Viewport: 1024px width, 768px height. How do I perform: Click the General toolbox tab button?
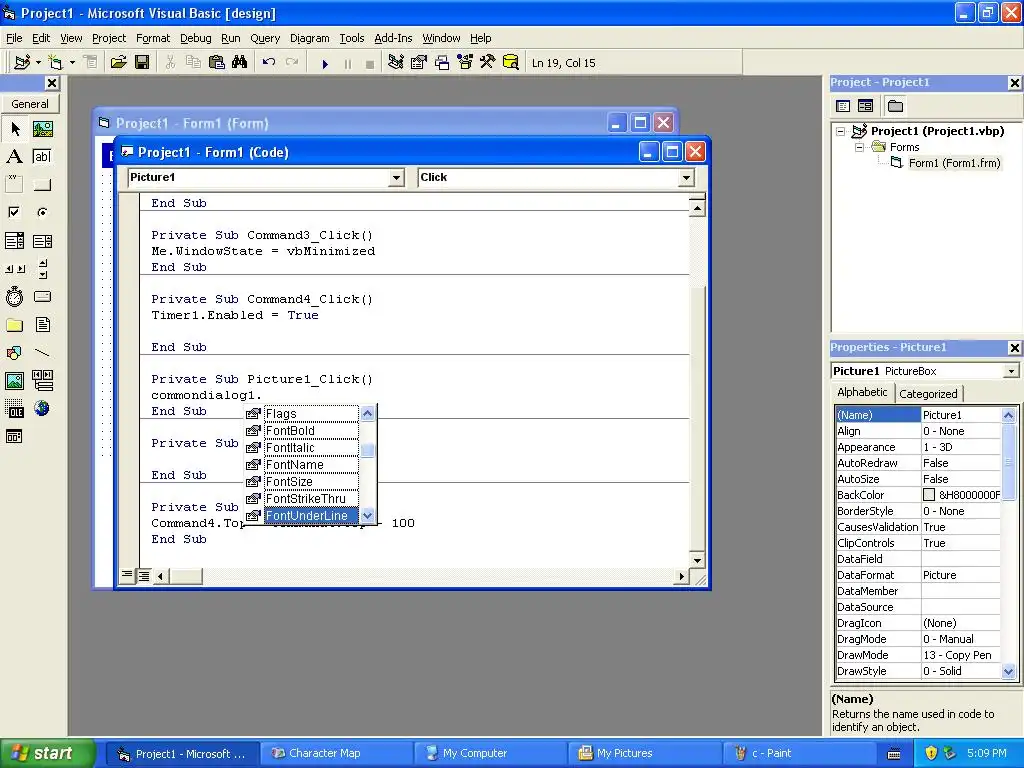click(x=30, y=104)
